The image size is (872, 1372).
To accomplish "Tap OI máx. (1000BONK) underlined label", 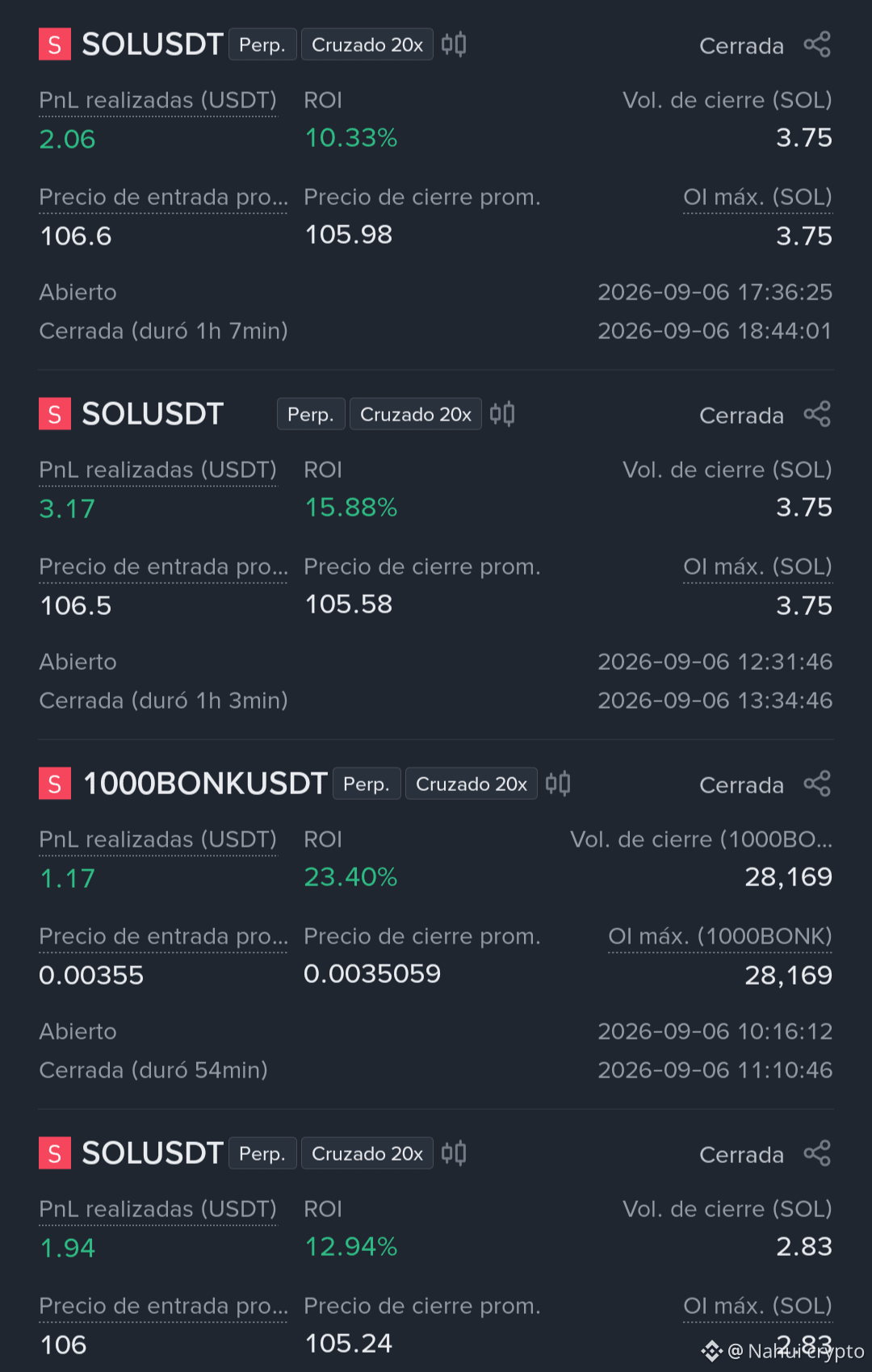I will coord(720,937).
